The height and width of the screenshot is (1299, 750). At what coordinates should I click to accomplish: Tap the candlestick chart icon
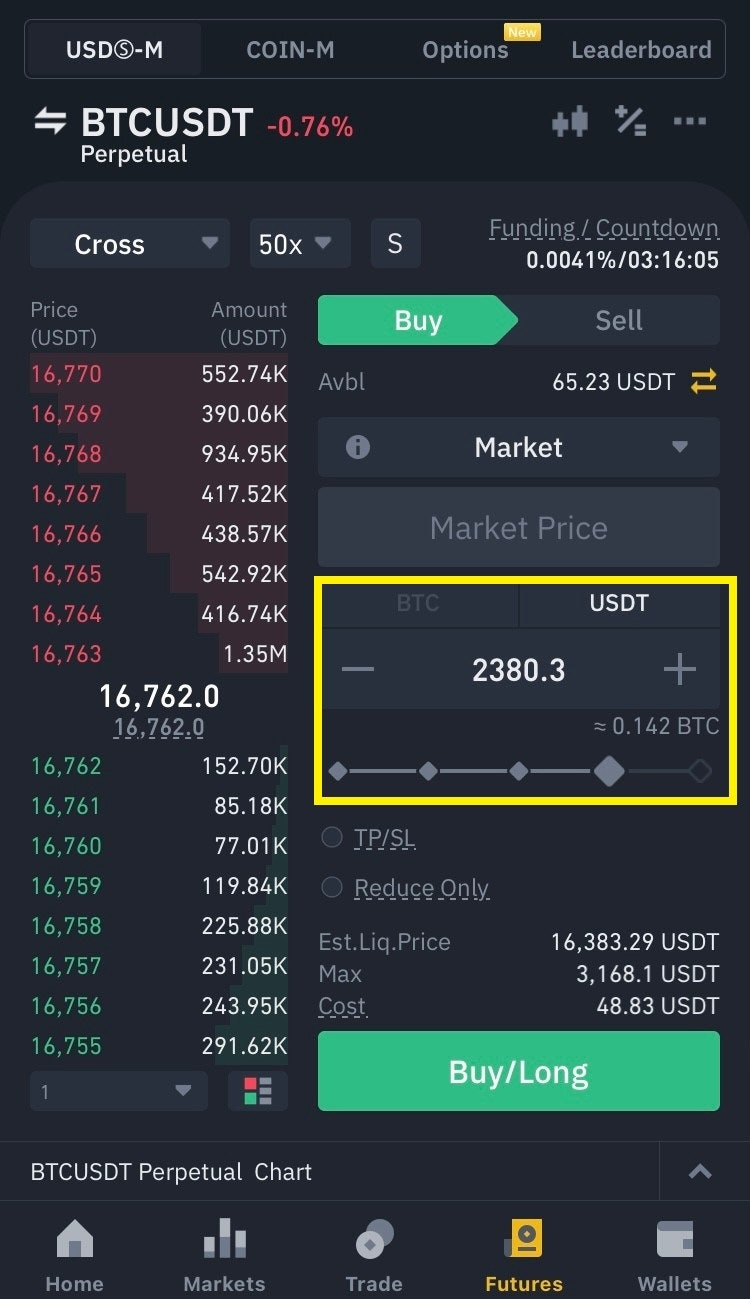(x=569, y=123)
